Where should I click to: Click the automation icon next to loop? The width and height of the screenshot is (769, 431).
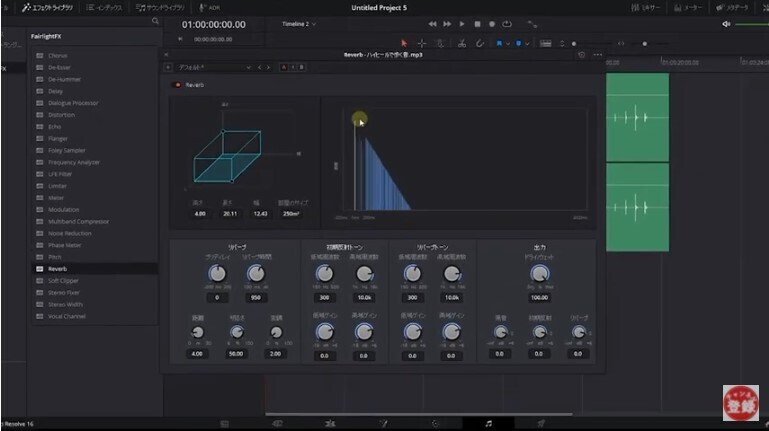(532, 24)
